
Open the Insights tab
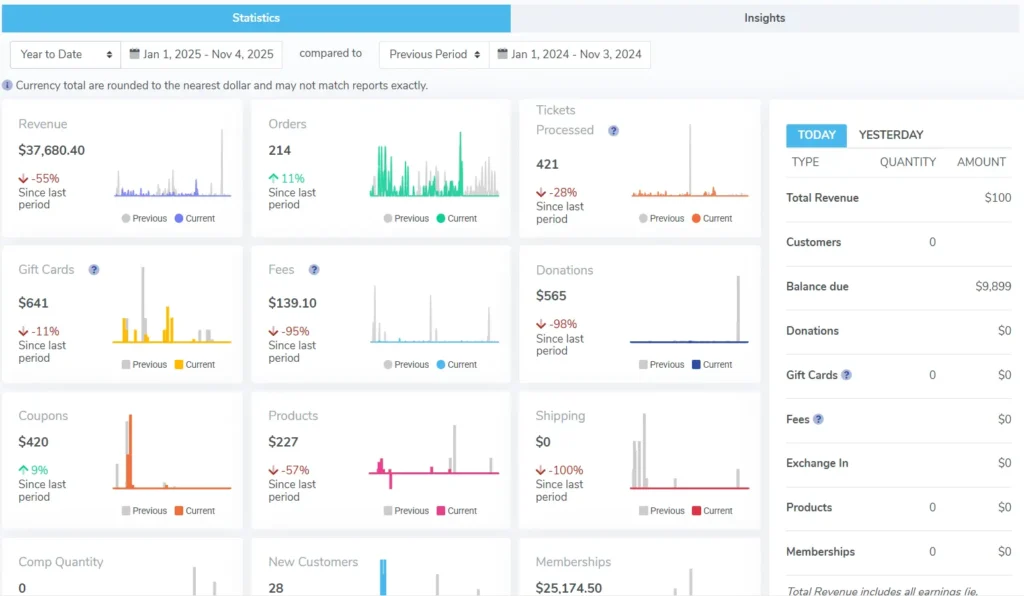click(x=765, y=18)
